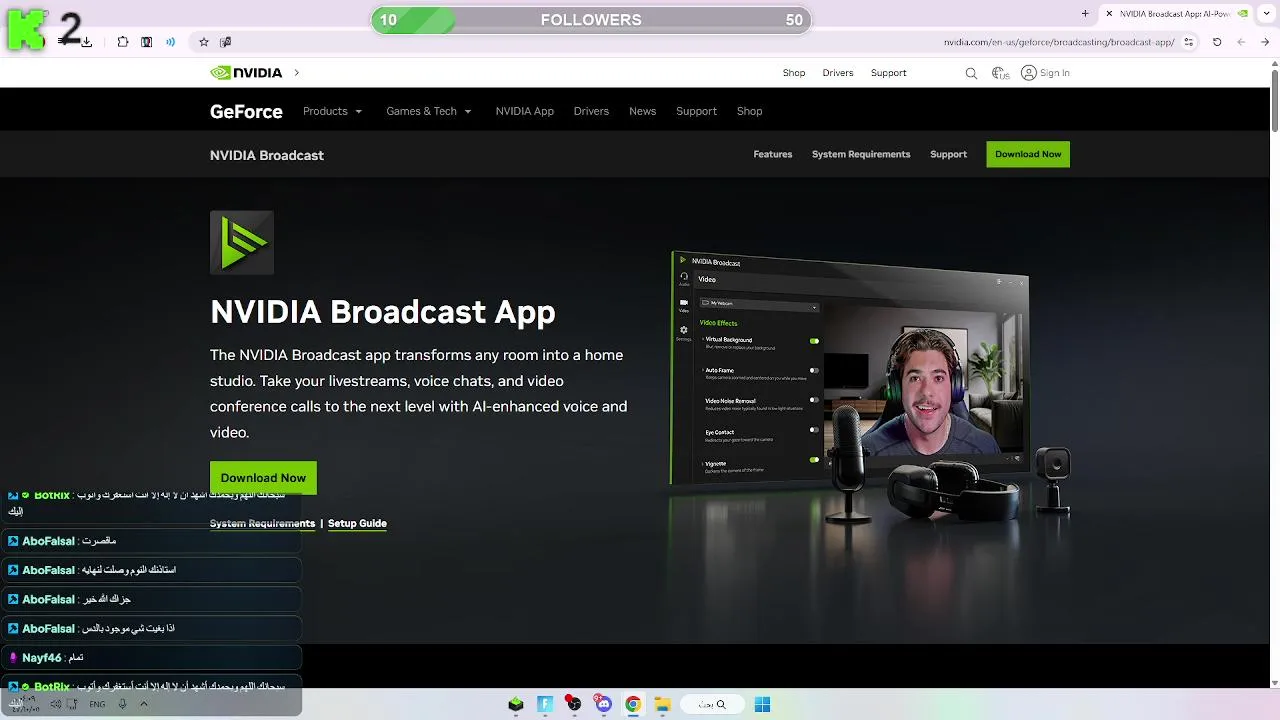Open the System Requirements link below hero
The image size is (1280, 720).
pos(262,523)
